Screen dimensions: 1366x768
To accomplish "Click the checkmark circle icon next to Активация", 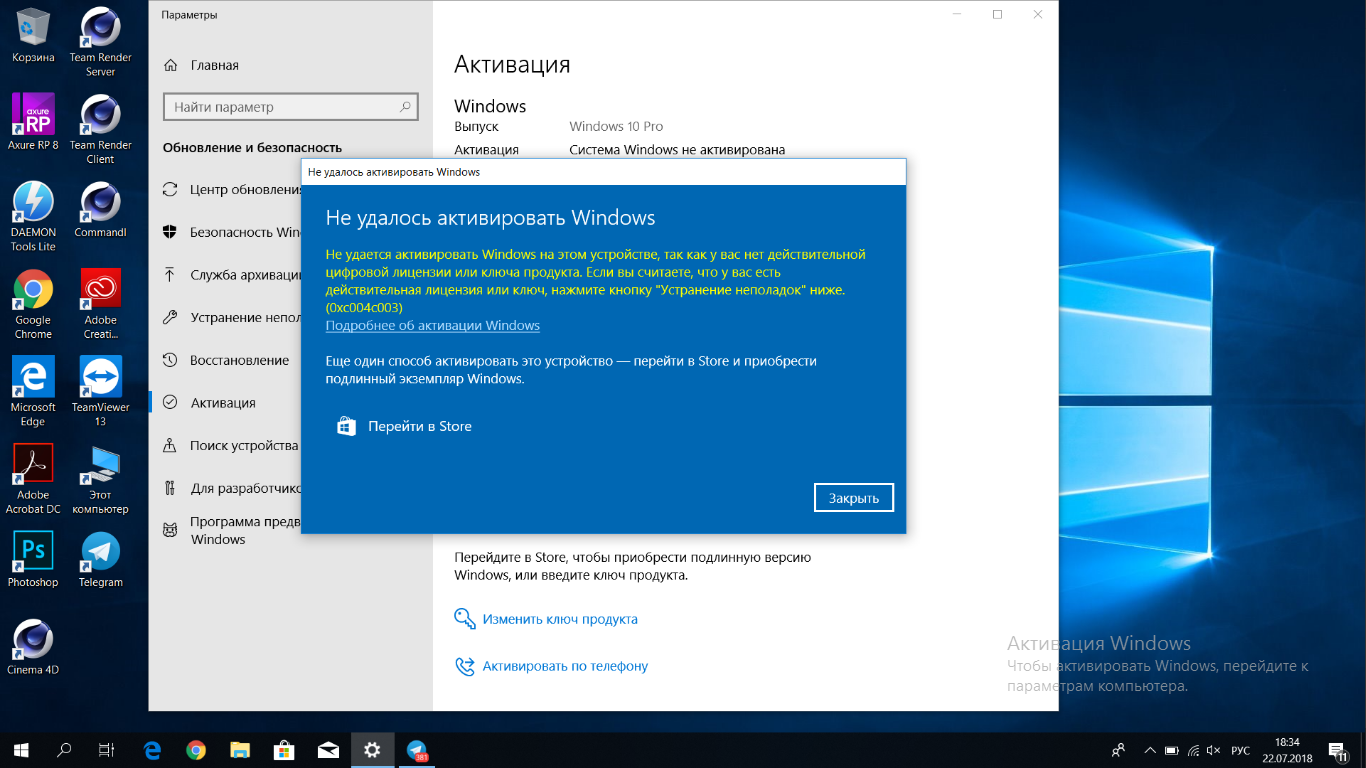I will [x=170, y=402].
